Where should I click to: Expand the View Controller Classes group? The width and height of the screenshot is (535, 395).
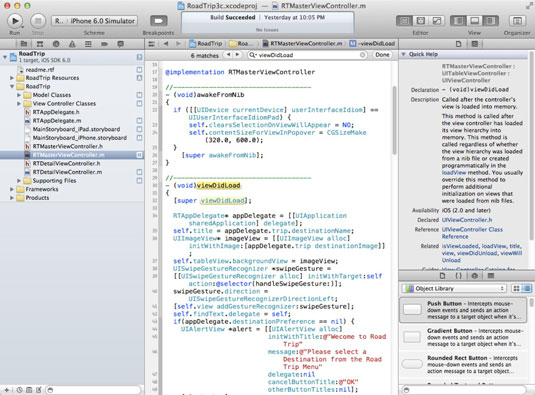pyautogui.click(x=19, y=103)
